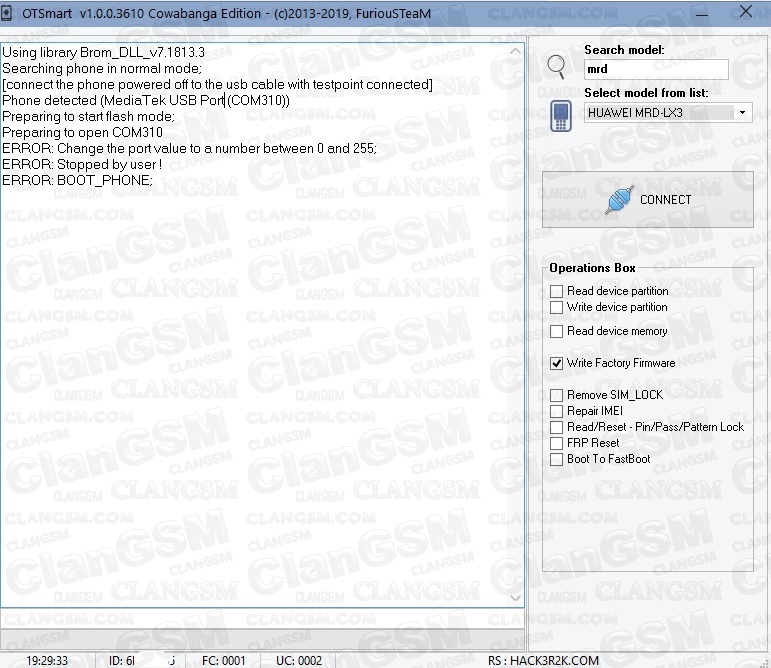Click the blue phone model icon
The width and height of the screenshot is (771, 668).
[561, 116]
